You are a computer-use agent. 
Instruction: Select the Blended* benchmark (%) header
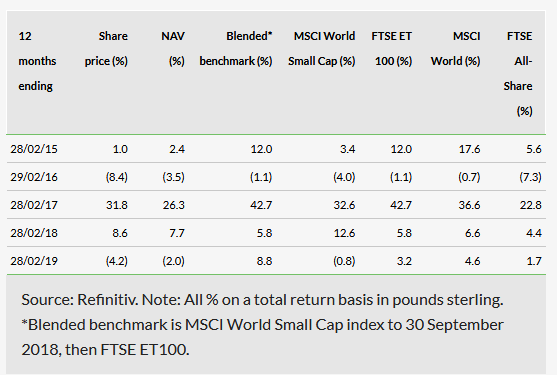[x=236, y=49]
